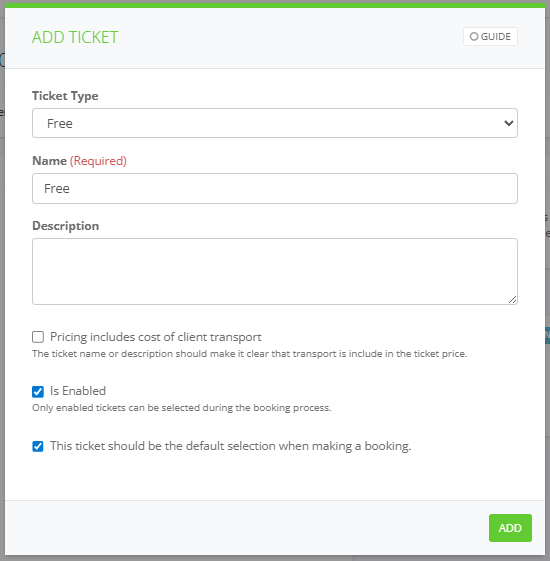Enable the client transport pricing checkbox
Viewport: 550px width, 561px height.
(38, 337)
